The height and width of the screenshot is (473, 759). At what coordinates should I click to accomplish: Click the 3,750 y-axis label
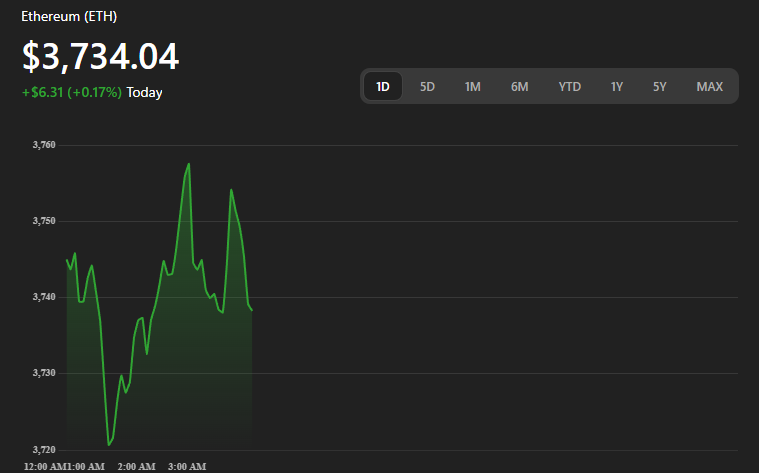point(44,221)
